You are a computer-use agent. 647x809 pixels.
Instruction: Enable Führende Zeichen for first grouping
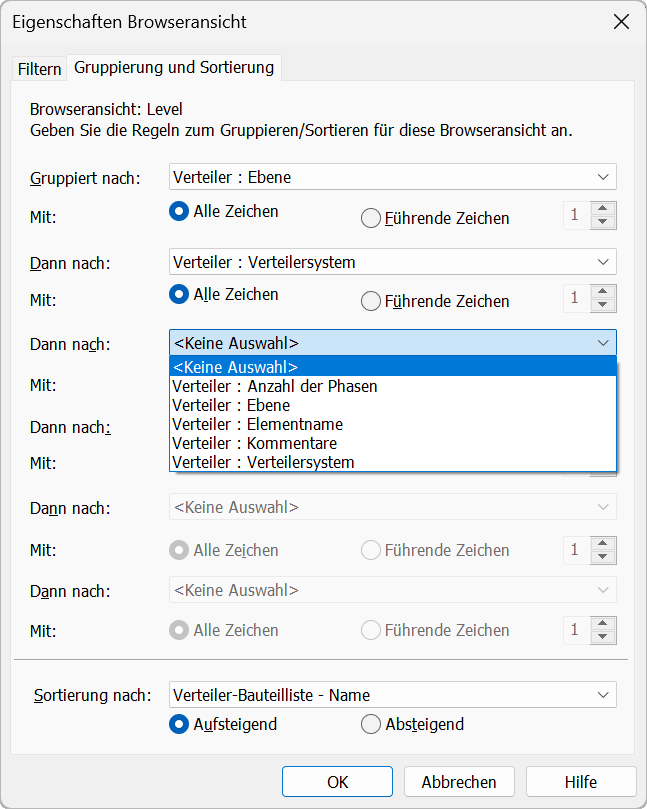(371, 218)
